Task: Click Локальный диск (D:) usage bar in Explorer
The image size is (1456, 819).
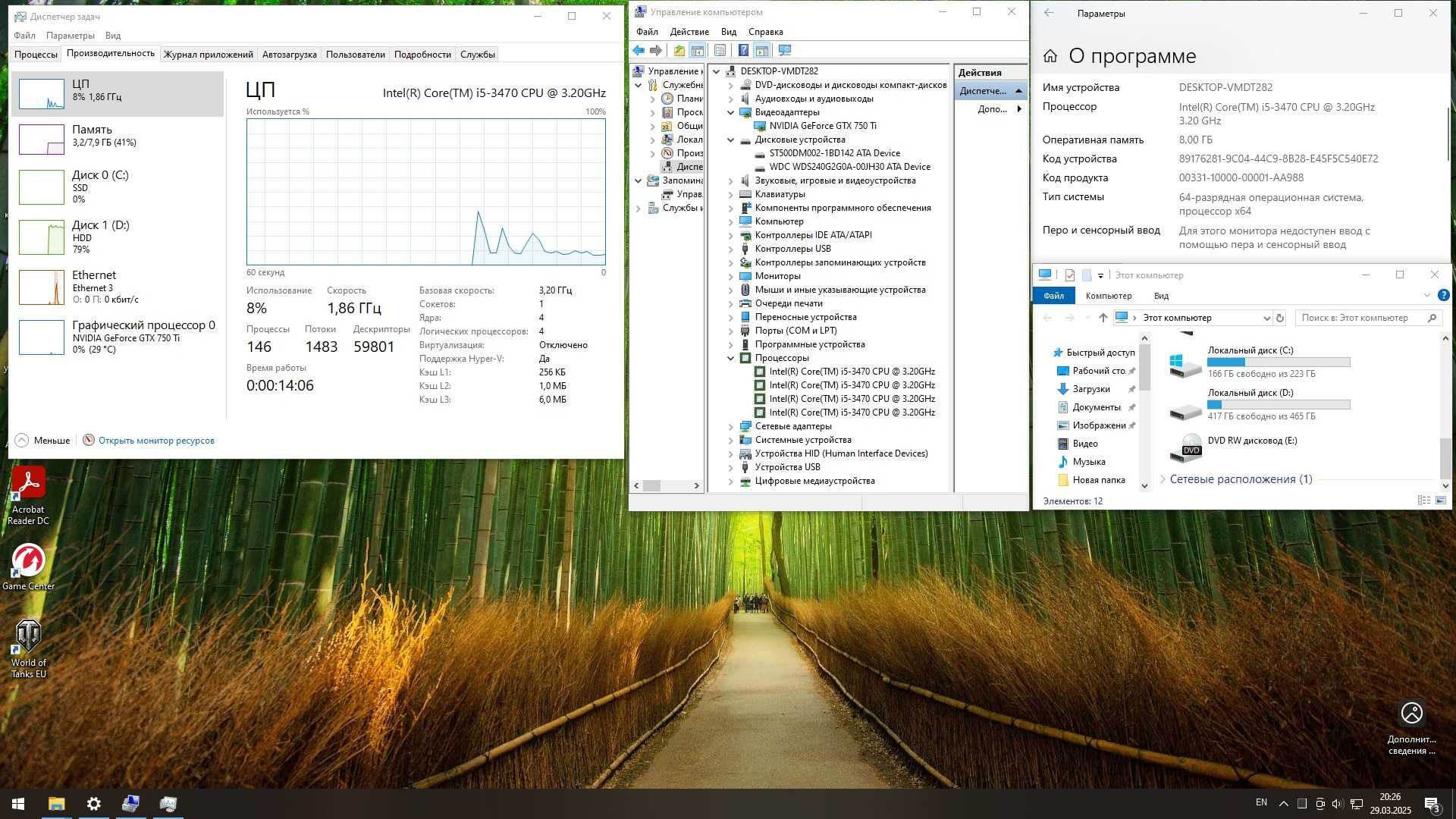Action: pos(1279,404)
